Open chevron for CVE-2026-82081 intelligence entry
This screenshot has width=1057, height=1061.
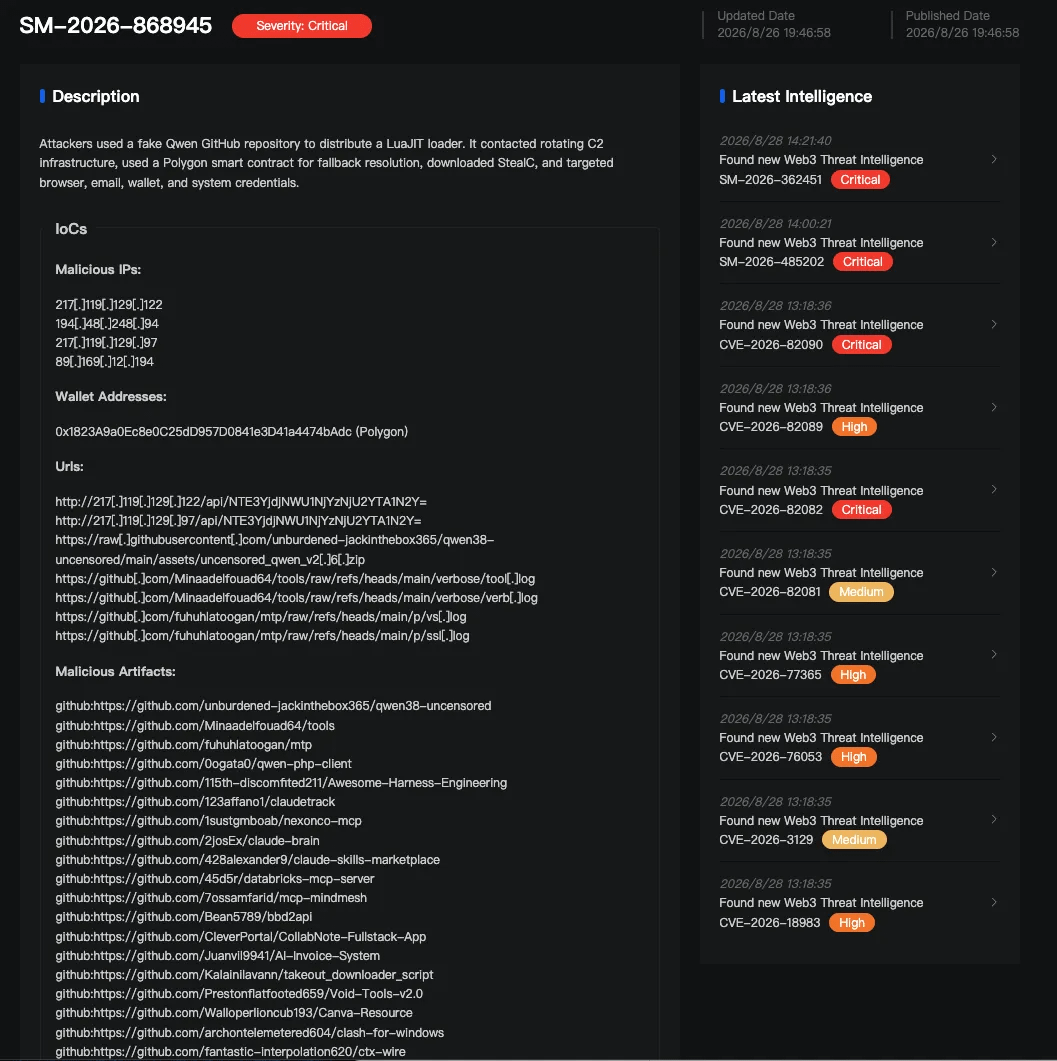993,572
